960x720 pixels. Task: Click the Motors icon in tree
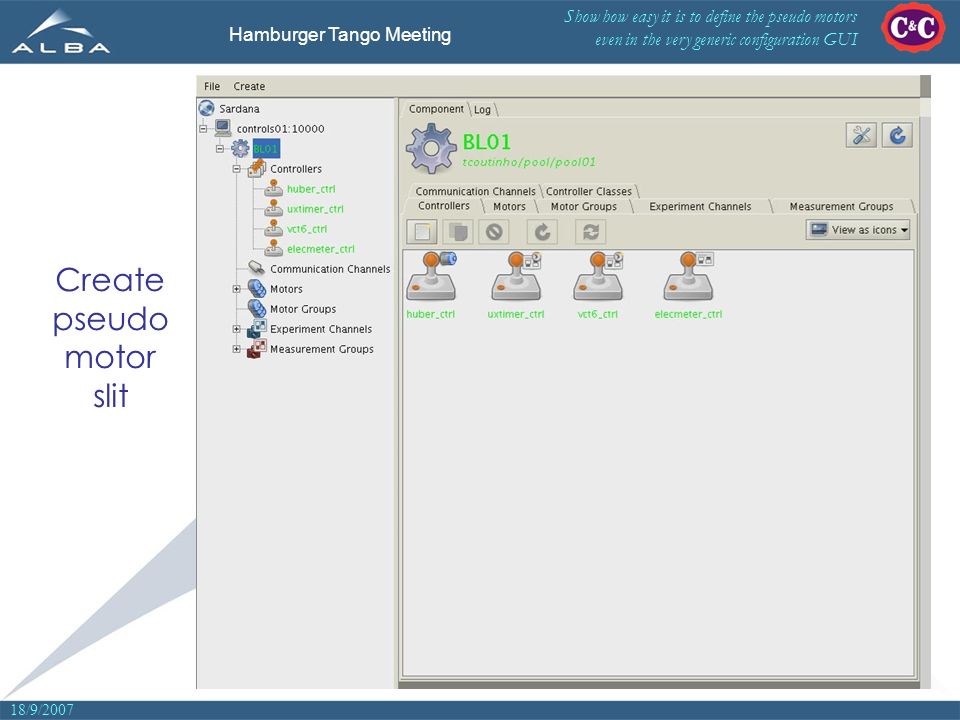coord(257,288)
